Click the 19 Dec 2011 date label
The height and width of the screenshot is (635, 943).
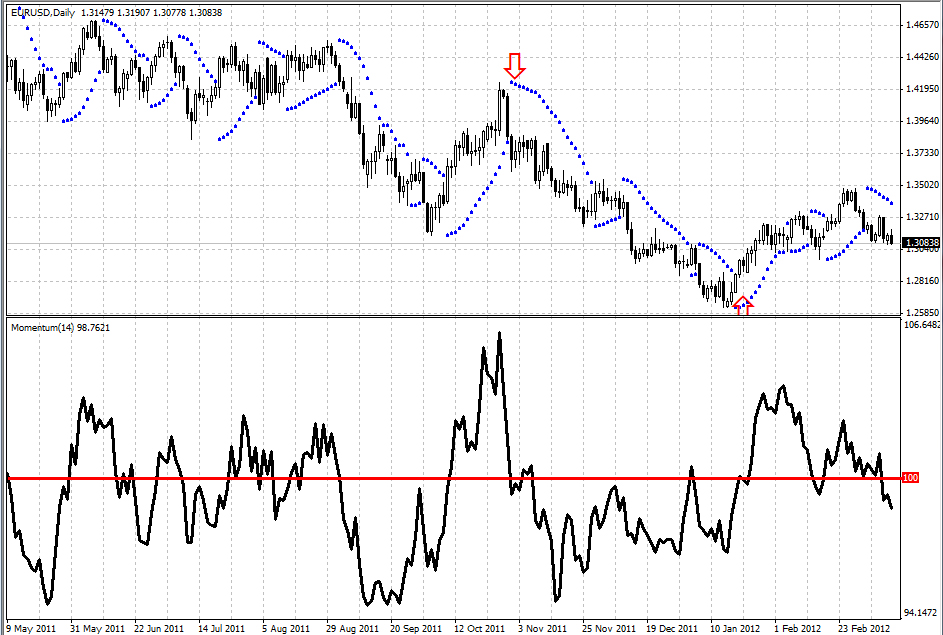tap(672, 629)
